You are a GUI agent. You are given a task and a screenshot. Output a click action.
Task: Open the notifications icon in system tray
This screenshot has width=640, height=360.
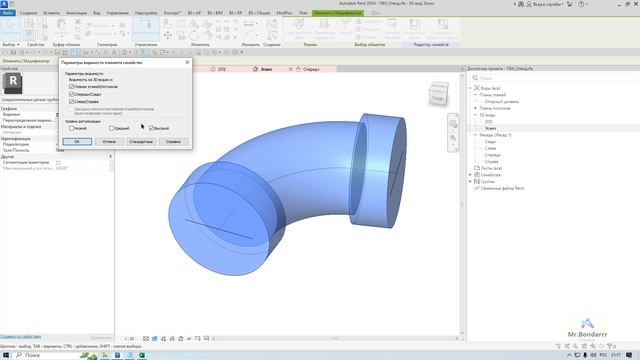629,355
